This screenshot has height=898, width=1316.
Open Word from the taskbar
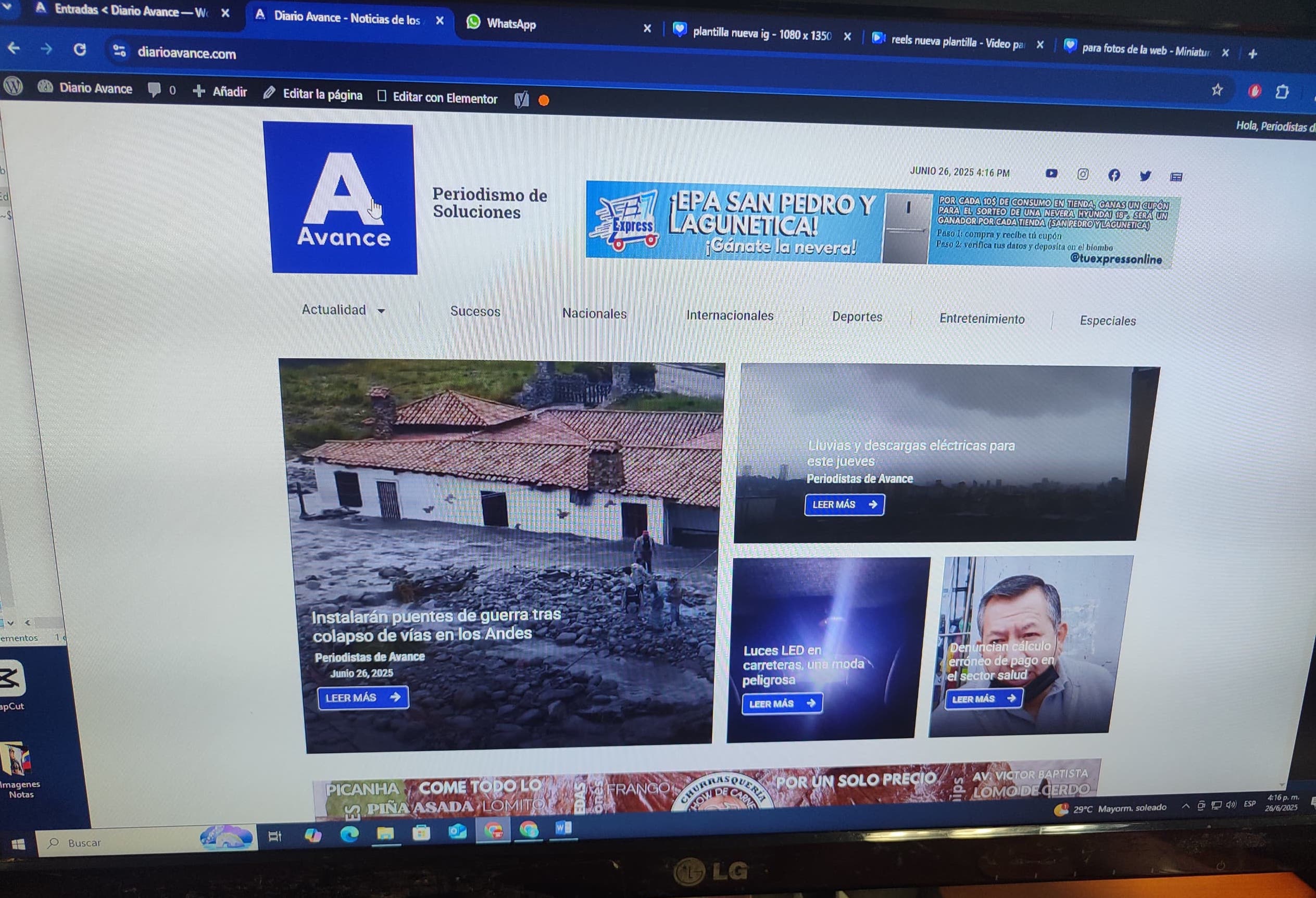point(563,828)
